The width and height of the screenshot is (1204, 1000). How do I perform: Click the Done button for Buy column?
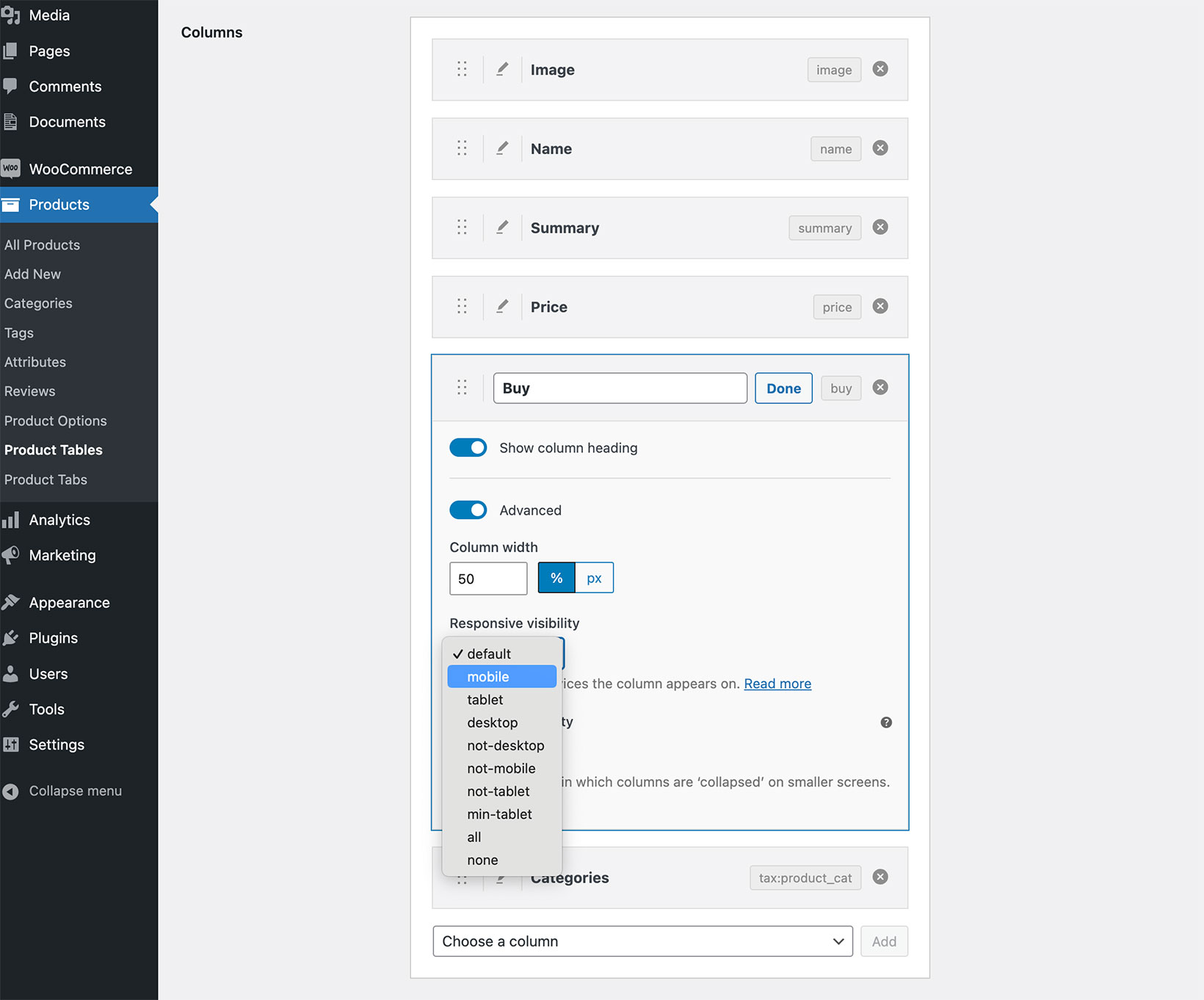(783, 388)
